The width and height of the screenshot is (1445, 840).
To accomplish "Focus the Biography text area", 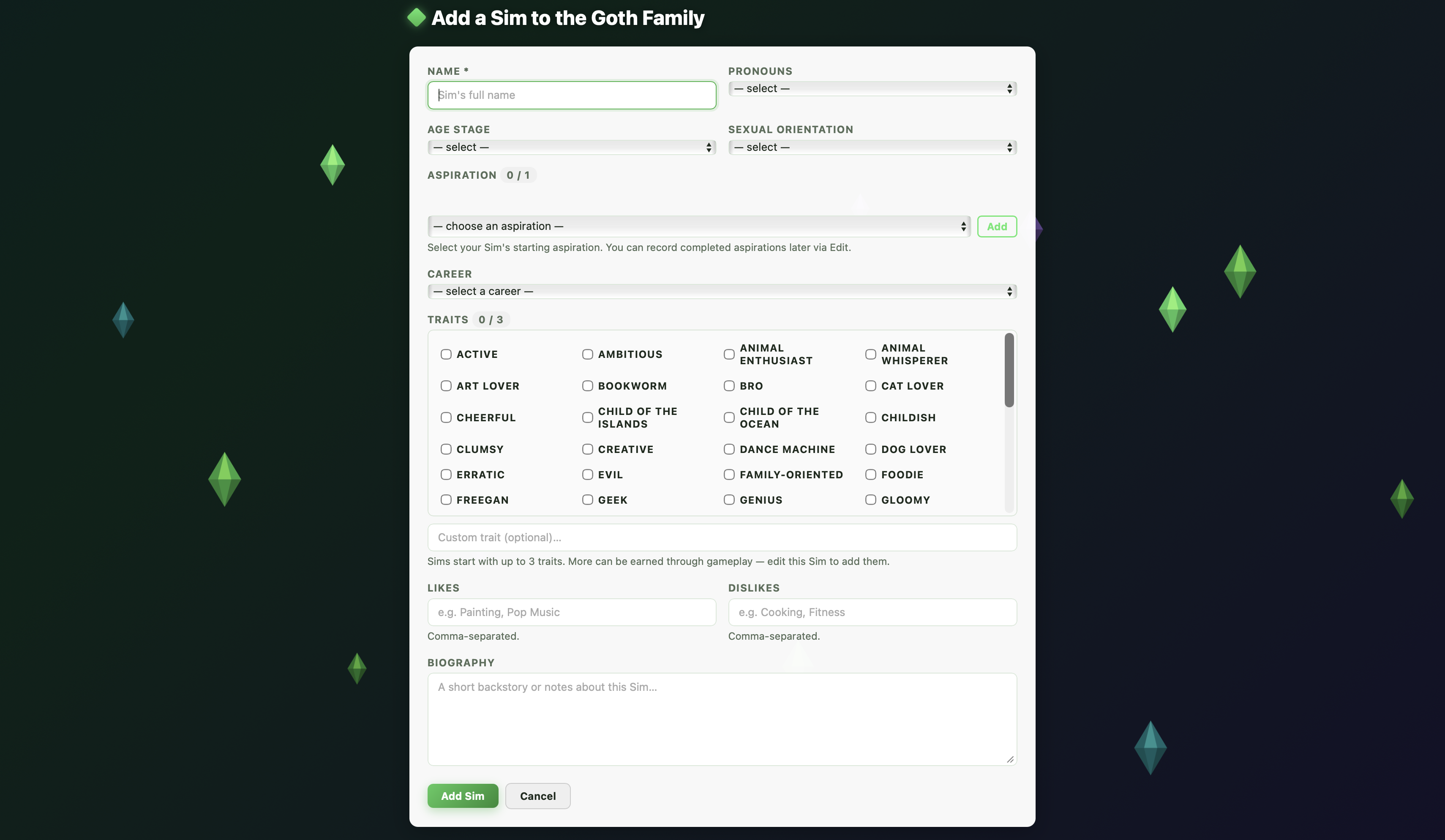I will click(722, 719).
